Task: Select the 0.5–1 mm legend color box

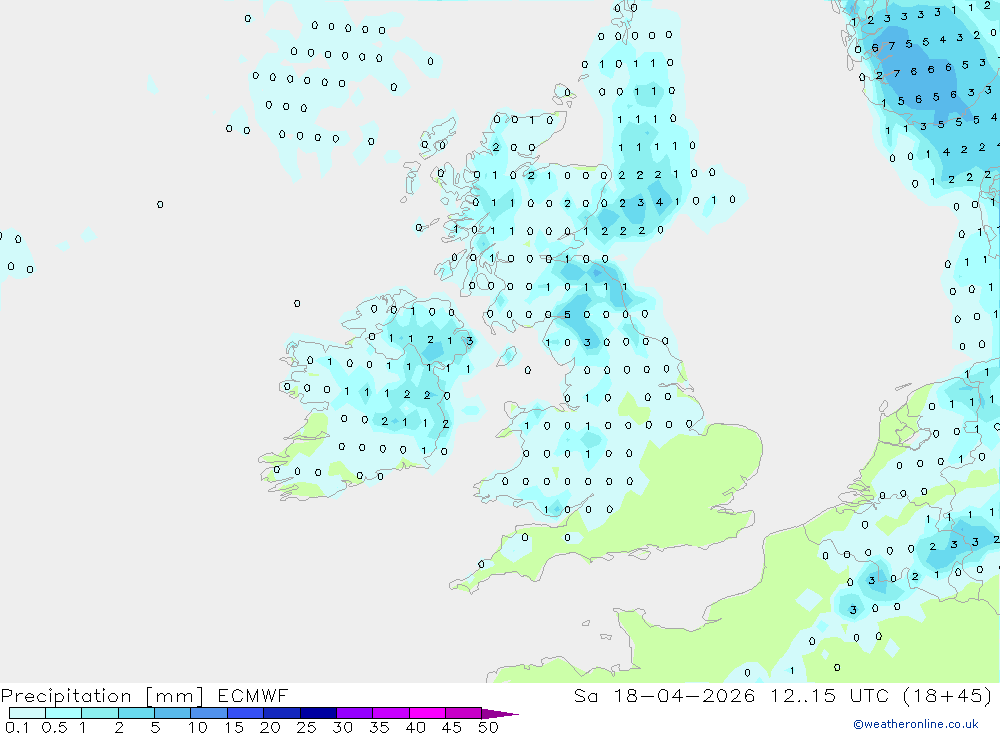Action: (x=64, y=713)
